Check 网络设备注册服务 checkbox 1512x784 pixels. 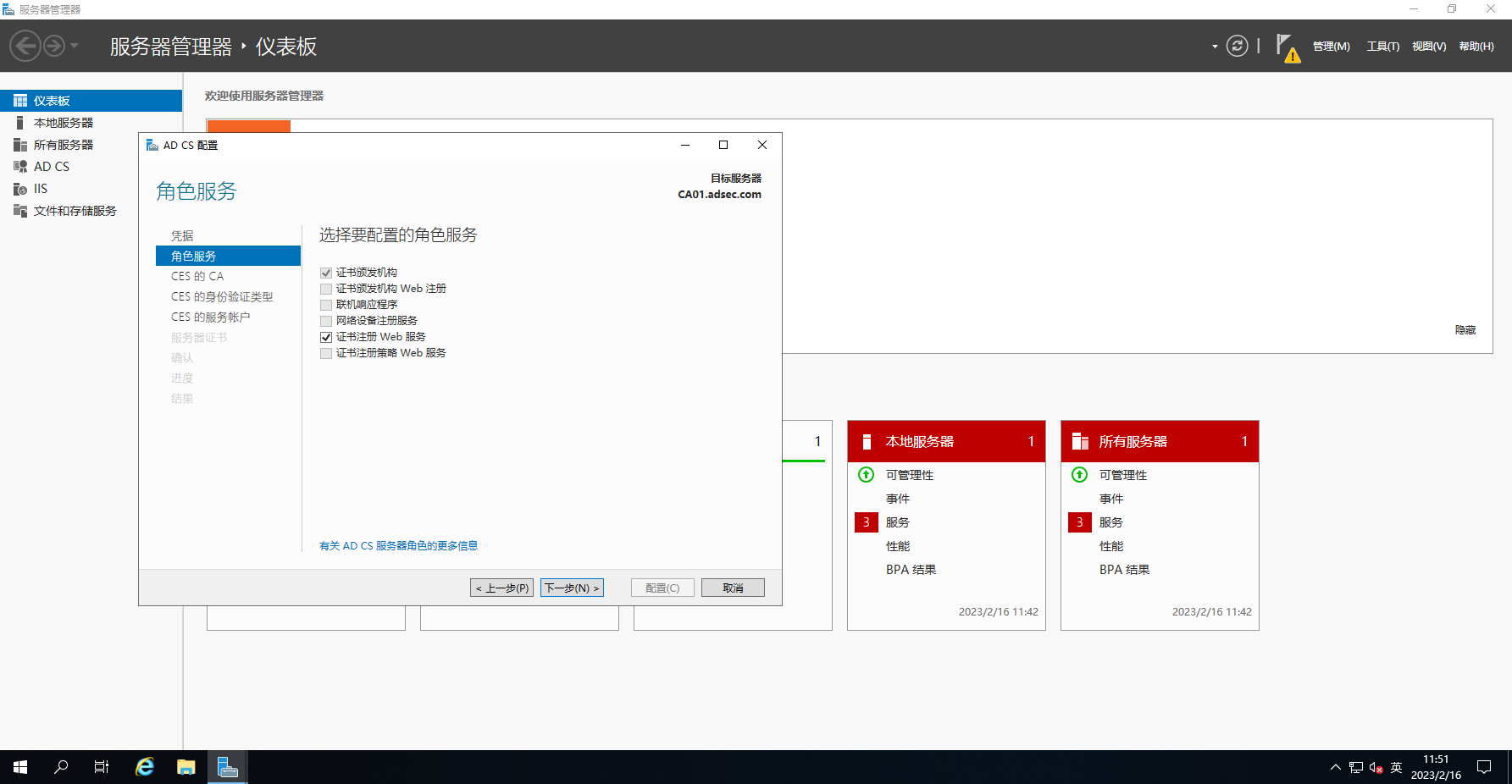pos(326,321)
